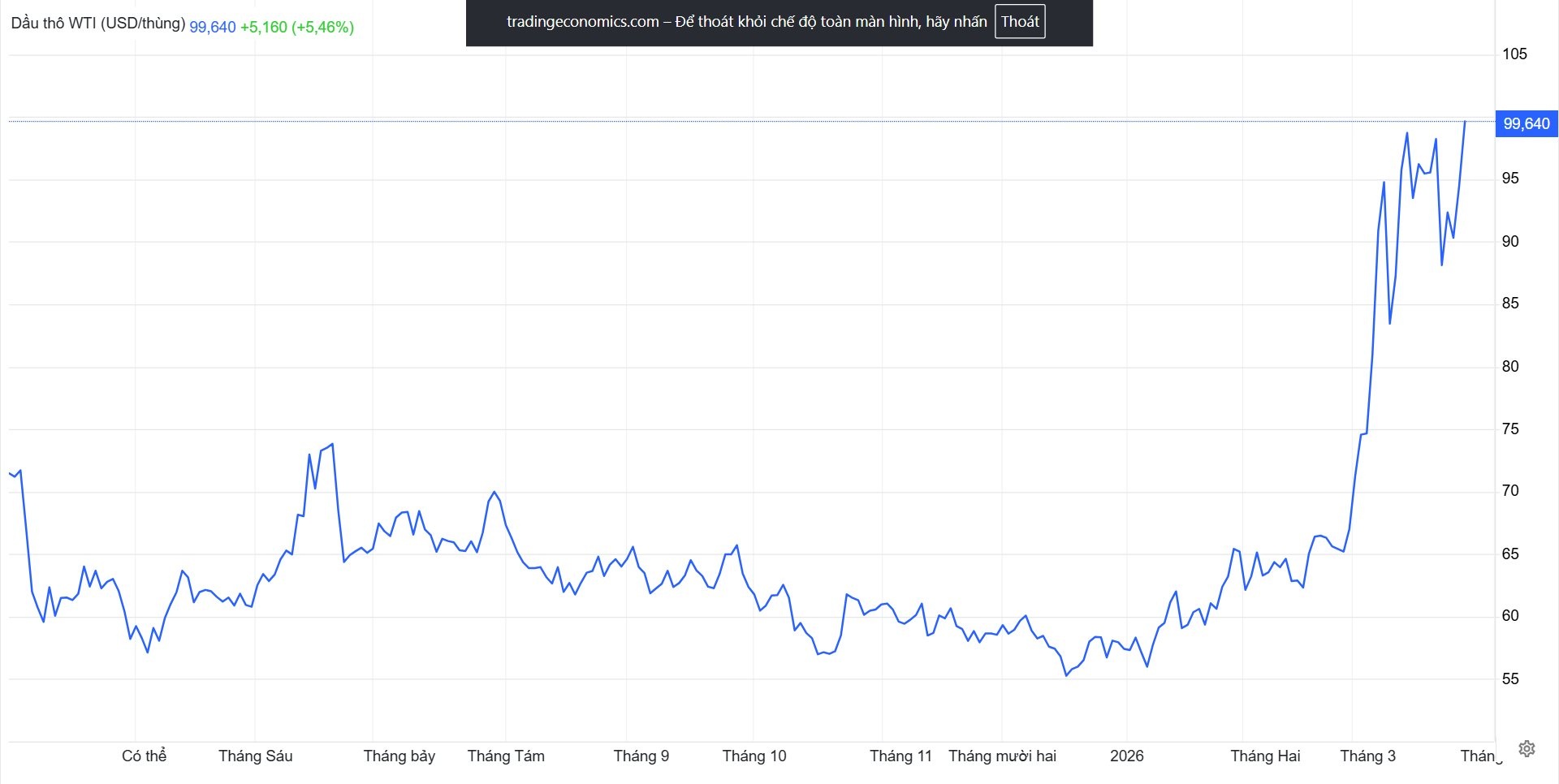Select the Tháng Hai time axis label

[1265, 756]
